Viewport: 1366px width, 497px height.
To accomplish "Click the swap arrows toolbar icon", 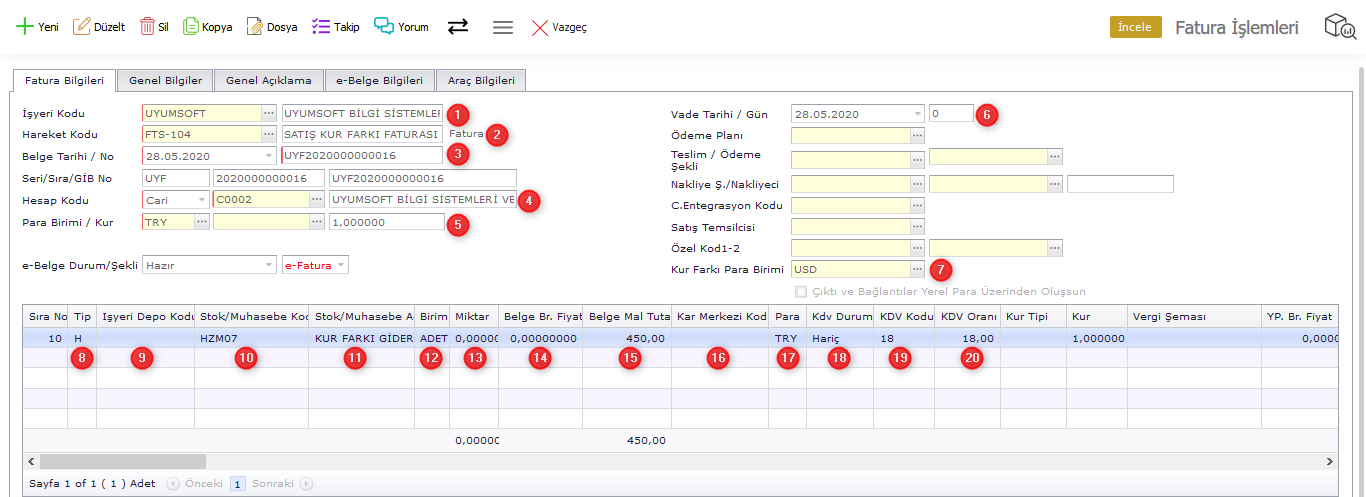I will coord(458,27).
